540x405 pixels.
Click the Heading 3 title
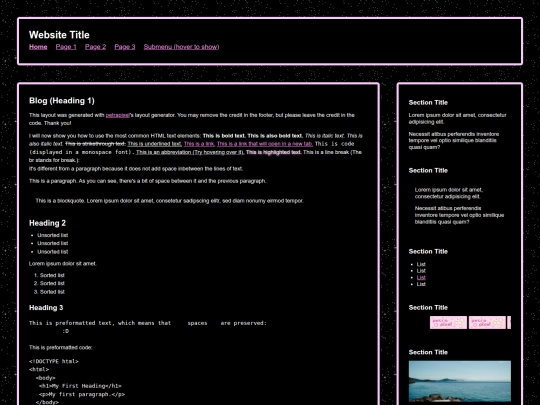pyautogui.click(x=46, y=308)
